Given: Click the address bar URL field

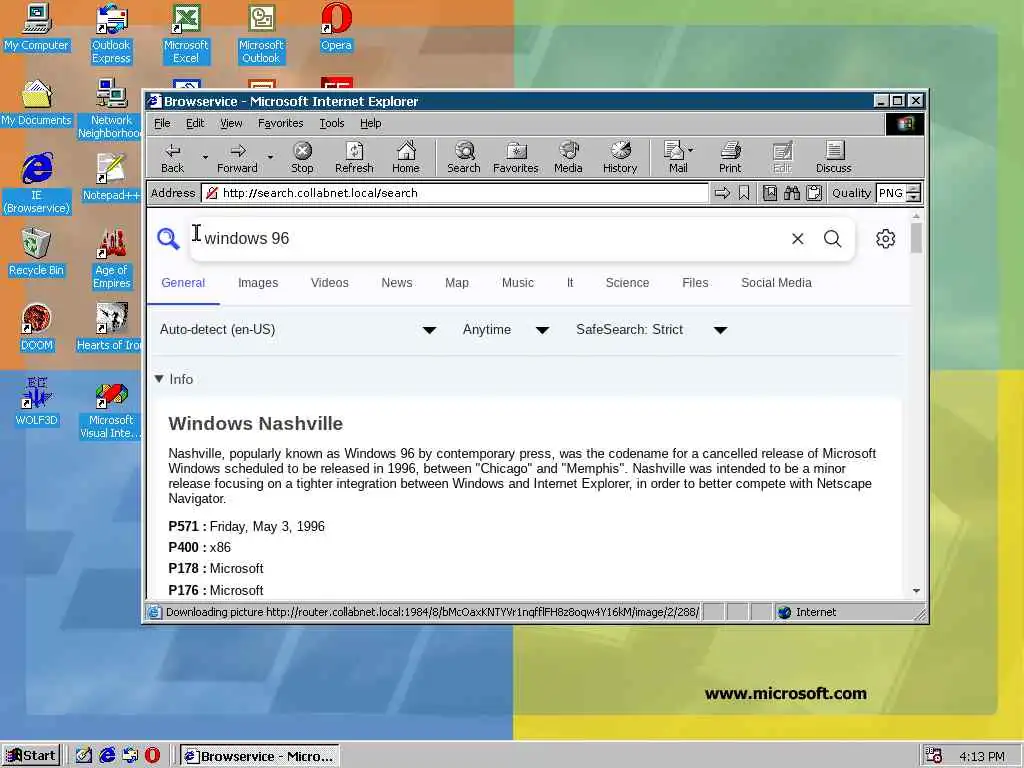Looking at the screenshot, I should click(x=455, y=193).
